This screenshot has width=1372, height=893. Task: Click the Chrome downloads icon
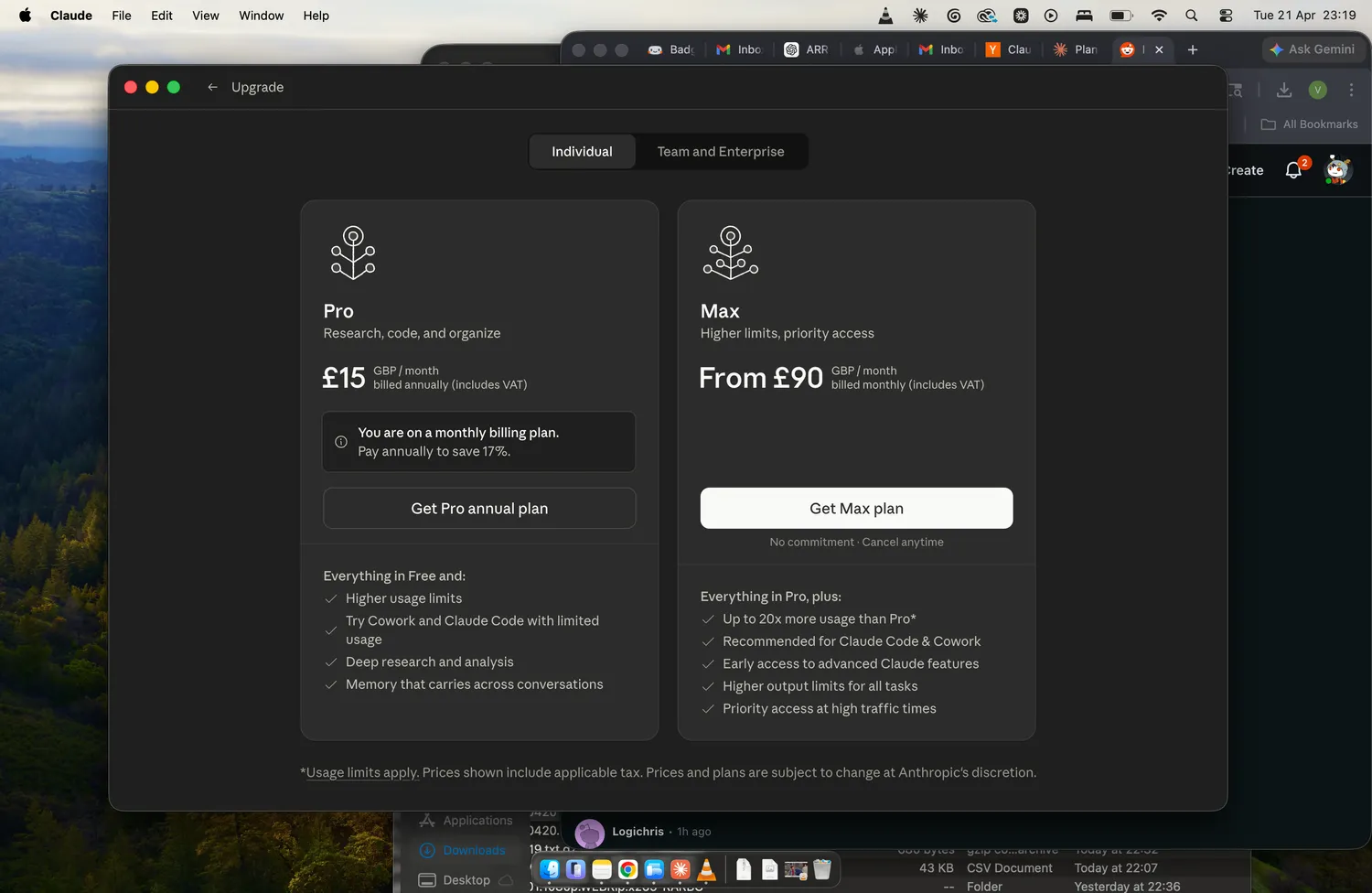click(1284, 90)
